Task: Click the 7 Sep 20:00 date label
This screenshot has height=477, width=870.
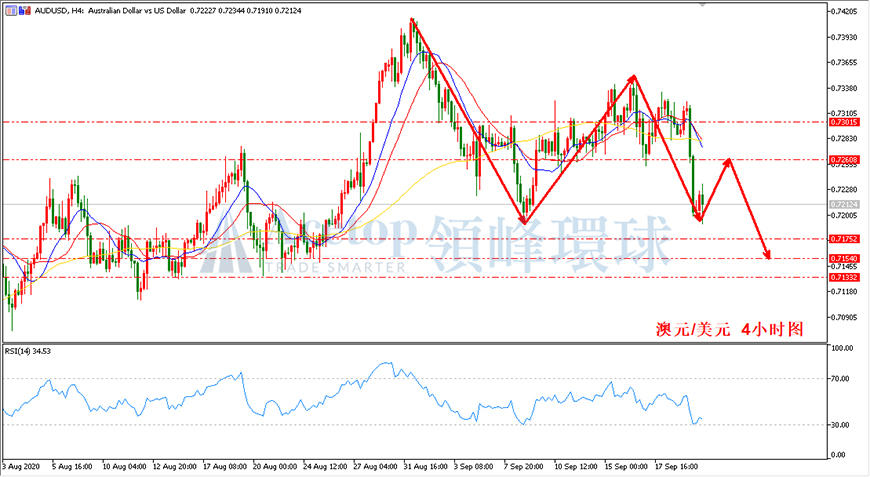Action: point(523,466)
